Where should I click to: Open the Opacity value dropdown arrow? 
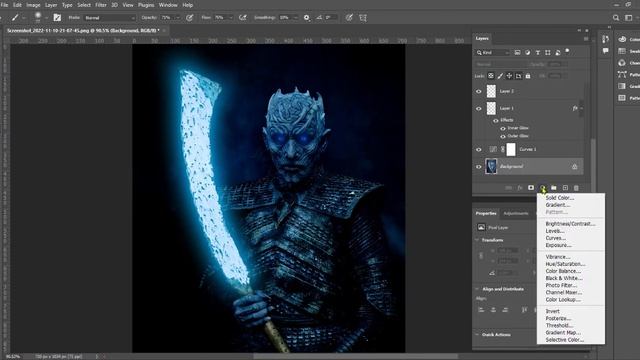point(177,18)
